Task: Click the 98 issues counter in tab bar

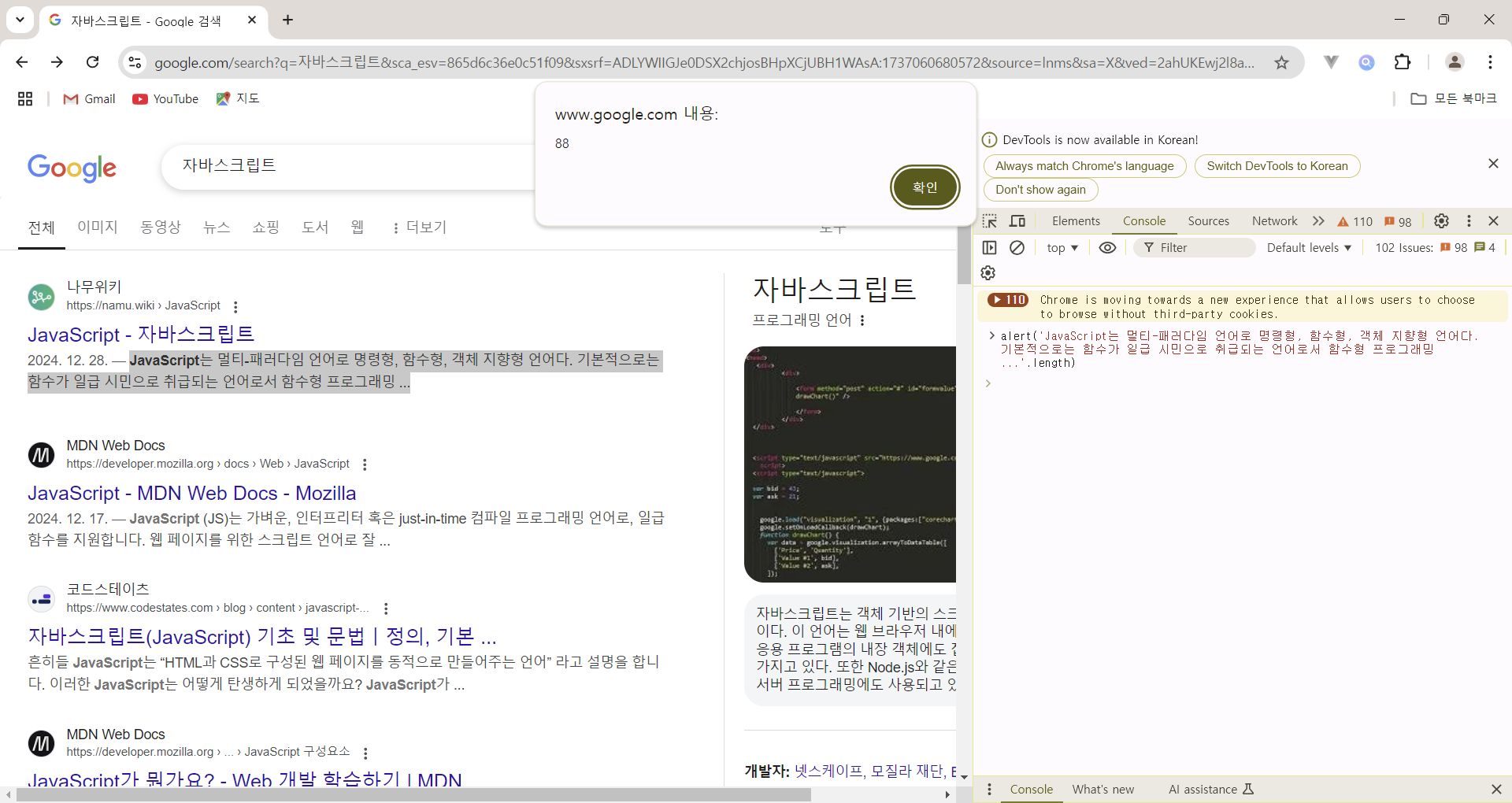Action: coord(1398,222)
